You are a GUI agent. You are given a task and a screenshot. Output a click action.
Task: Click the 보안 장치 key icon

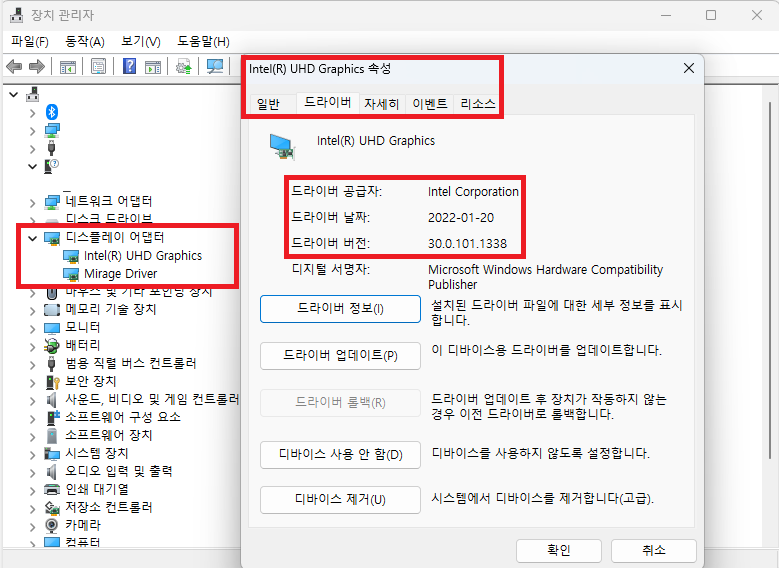click(52, 382)
